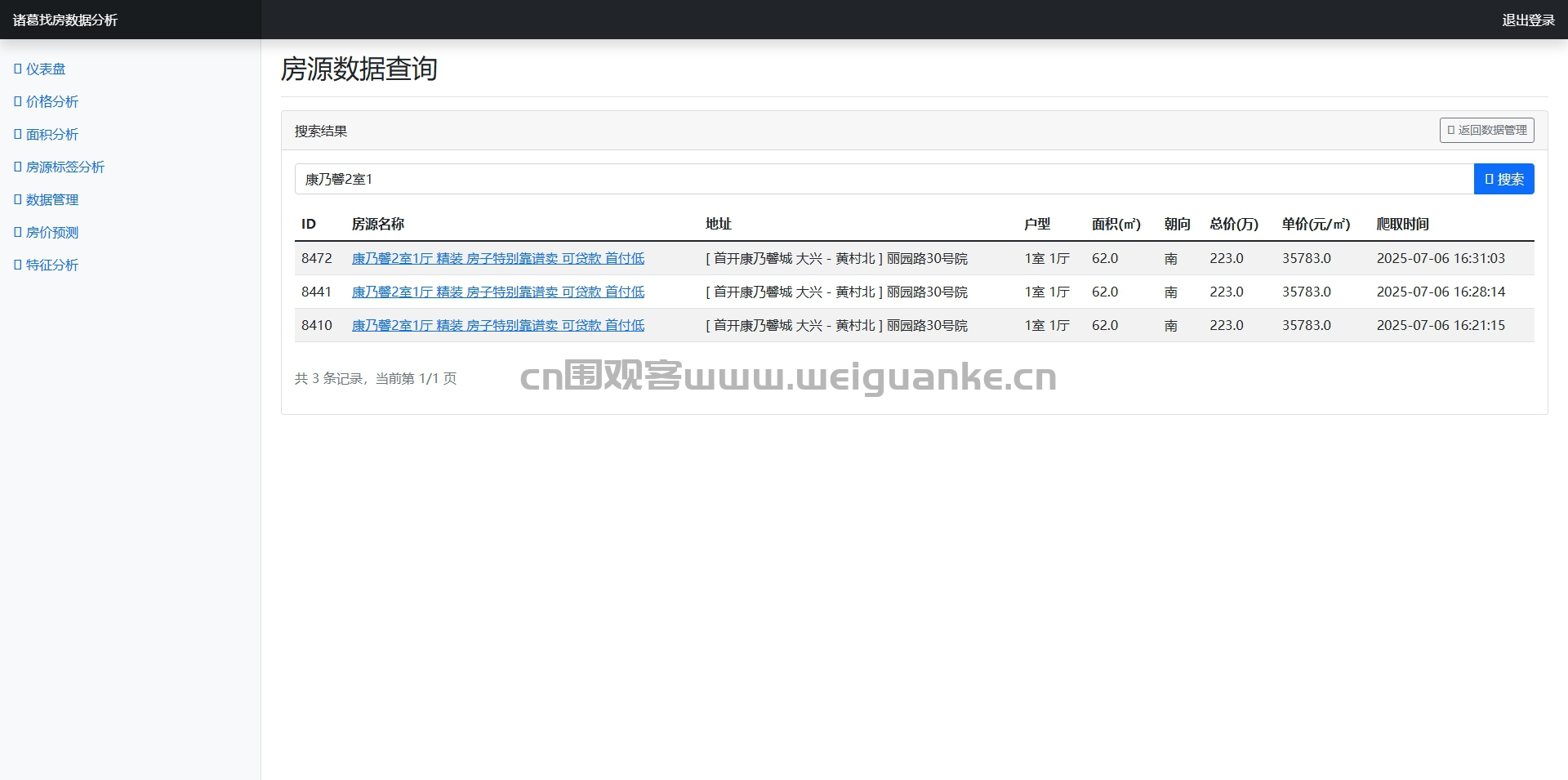Go to 面积分析 page
Image resolution: width=1568 pixels, height=780 pixels.
47,135
